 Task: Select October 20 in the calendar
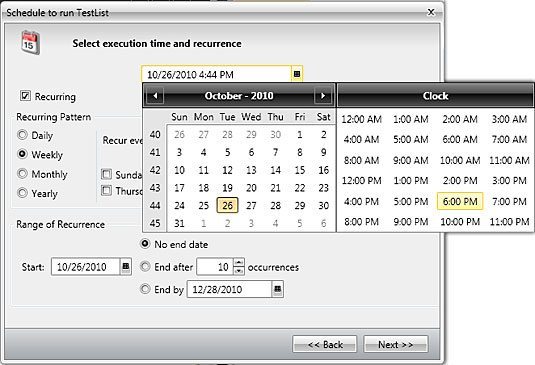[251, 188]
